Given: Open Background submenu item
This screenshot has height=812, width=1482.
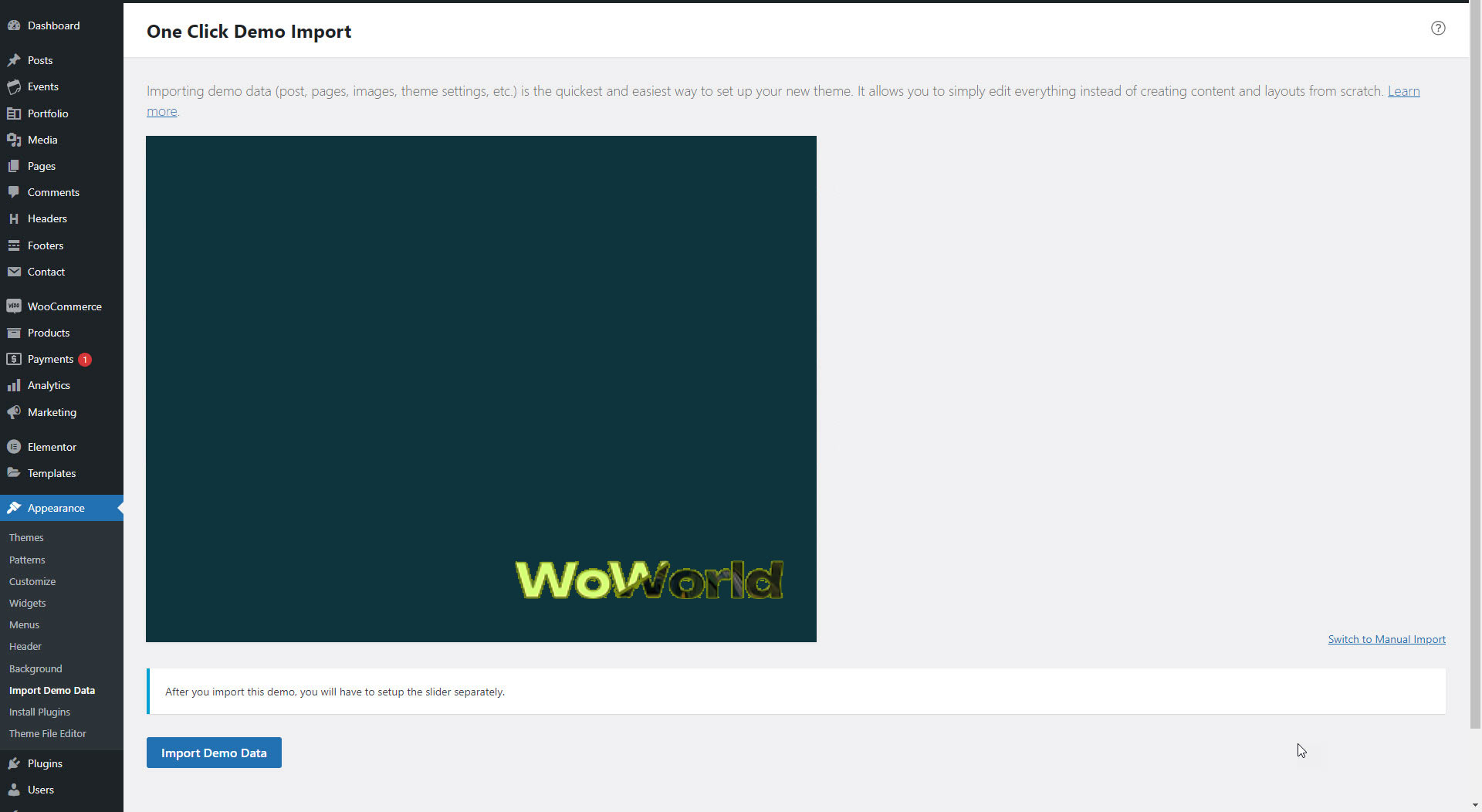Looking at the screenshot, I should pos(36,668).
